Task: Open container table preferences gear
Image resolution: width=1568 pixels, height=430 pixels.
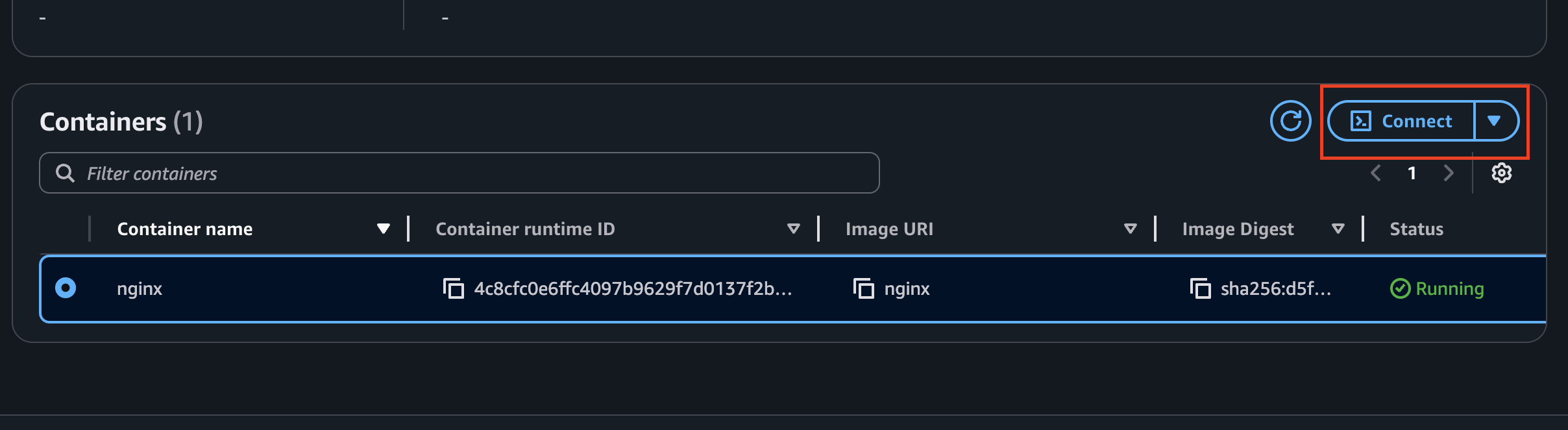Action: pos(1501,173)
